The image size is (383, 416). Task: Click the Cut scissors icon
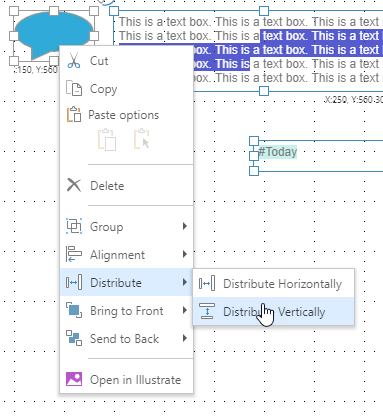click(74, 61)
